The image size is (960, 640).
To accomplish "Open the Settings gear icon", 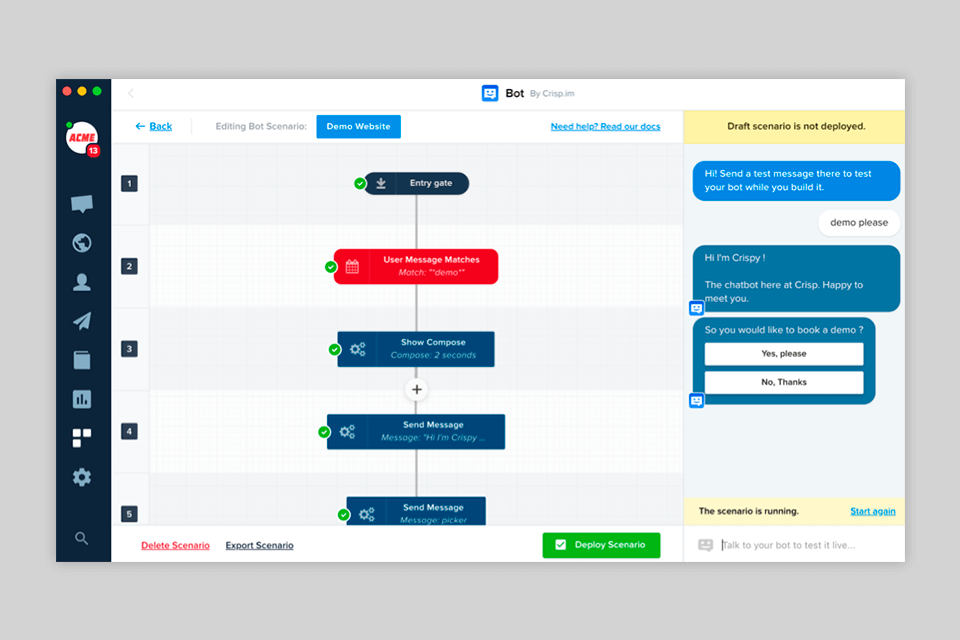I will coord(82,478).
